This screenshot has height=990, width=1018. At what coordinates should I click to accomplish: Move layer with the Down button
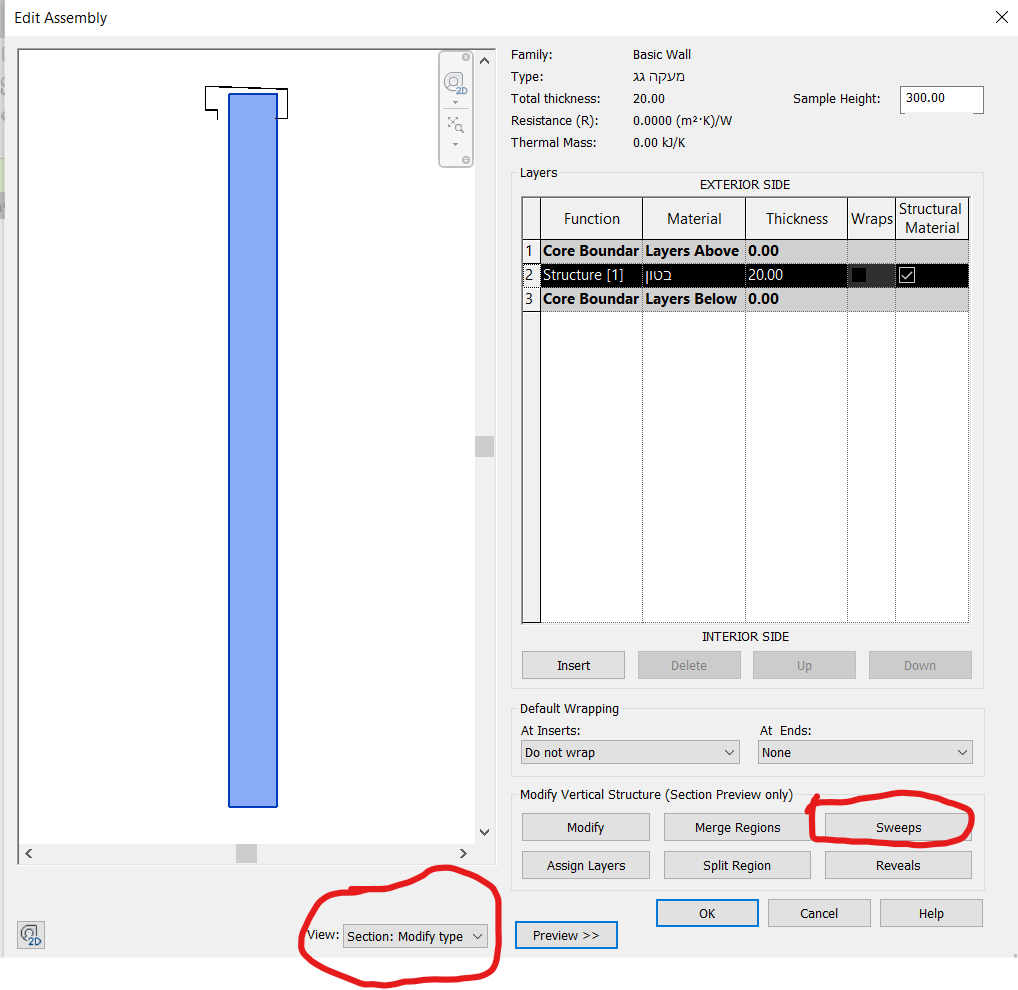(x=920, y=665)
